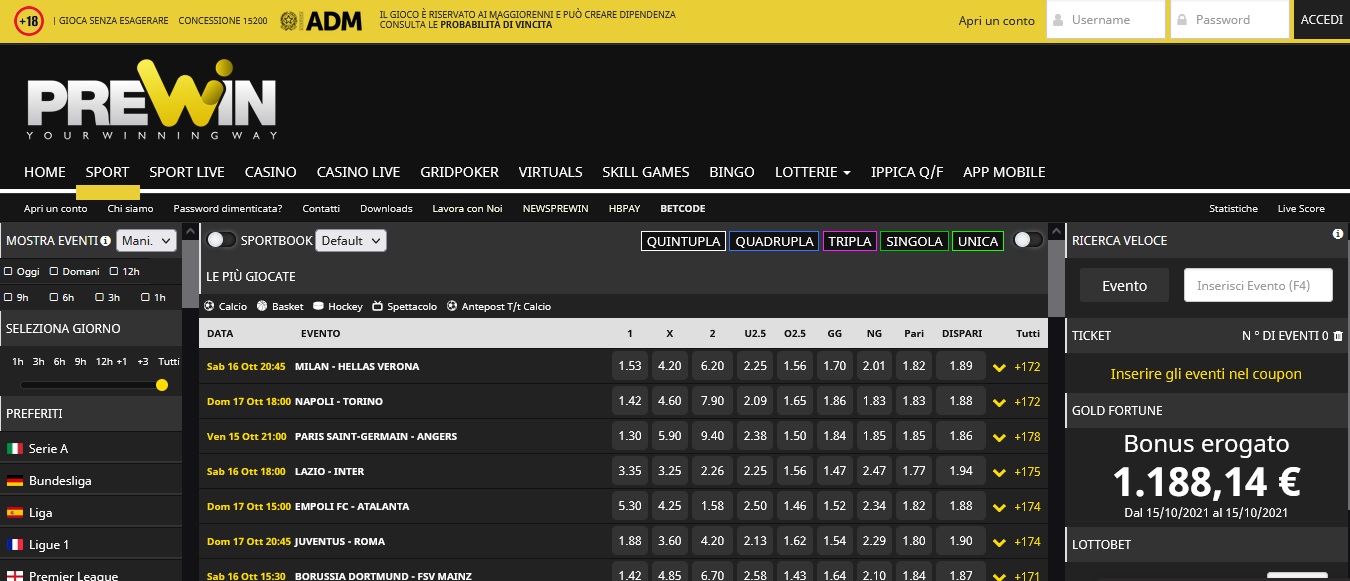Expand markets for Paris Saint-Germain - Angers

pyautogui.click(x=998, y=437)
